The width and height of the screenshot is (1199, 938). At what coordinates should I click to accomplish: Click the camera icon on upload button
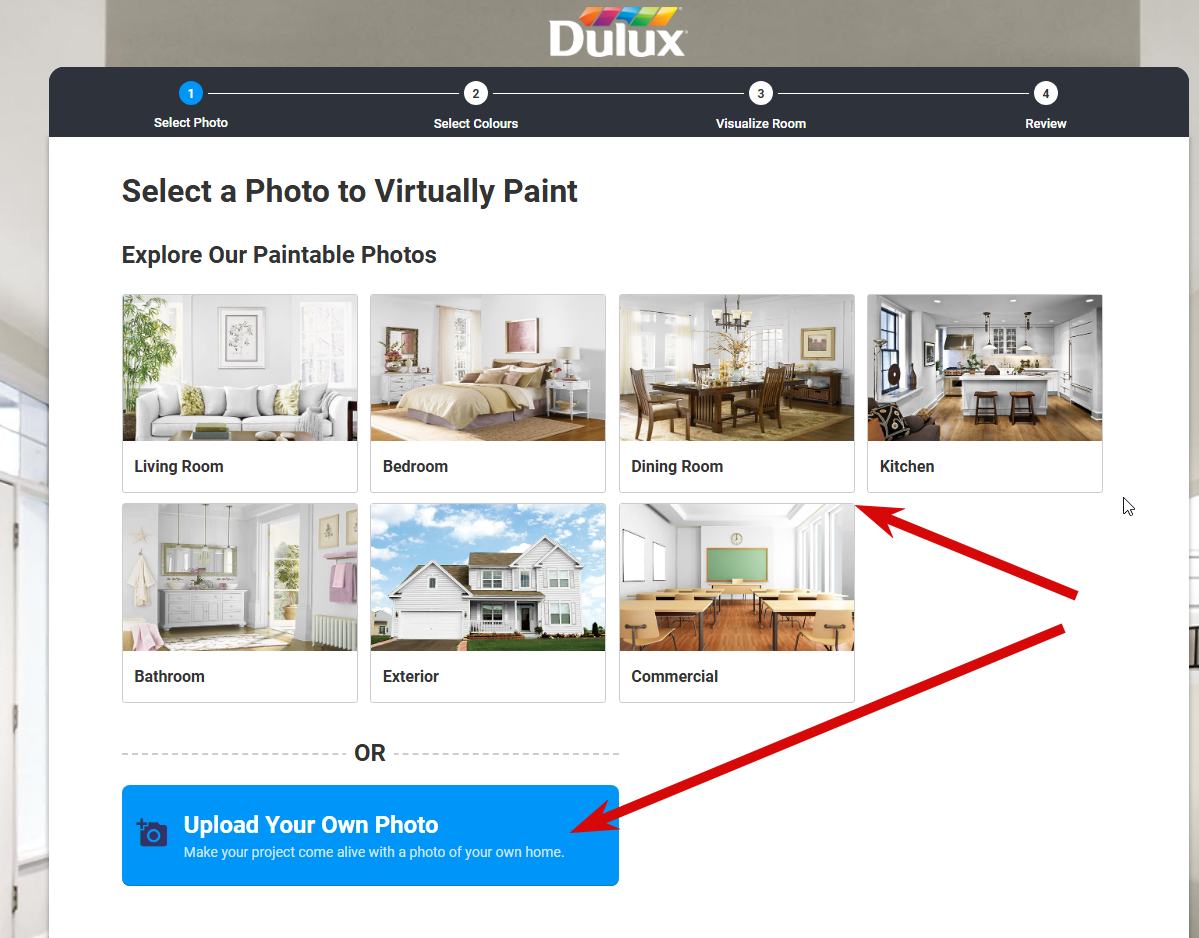(x=151, y=833)
